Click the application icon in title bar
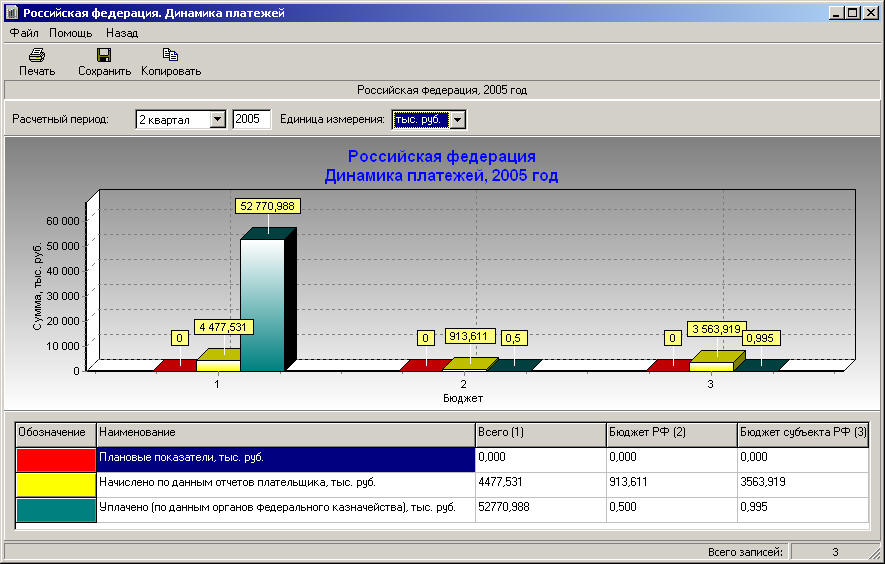 [12, 14]
